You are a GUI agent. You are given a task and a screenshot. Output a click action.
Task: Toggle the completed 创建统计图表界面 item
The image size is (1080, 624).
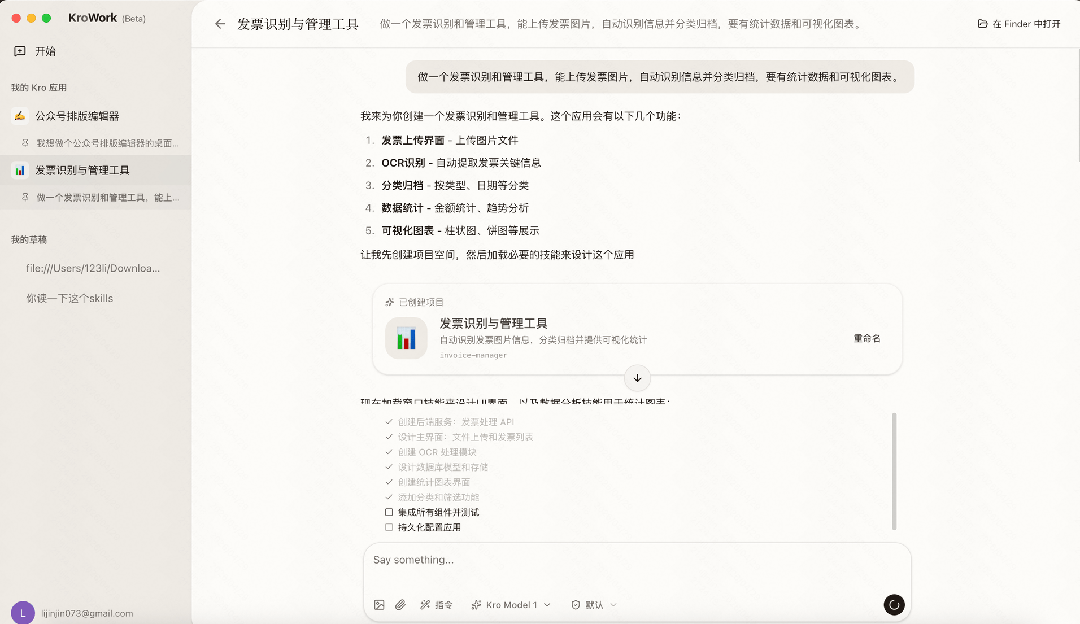(387, 481)
